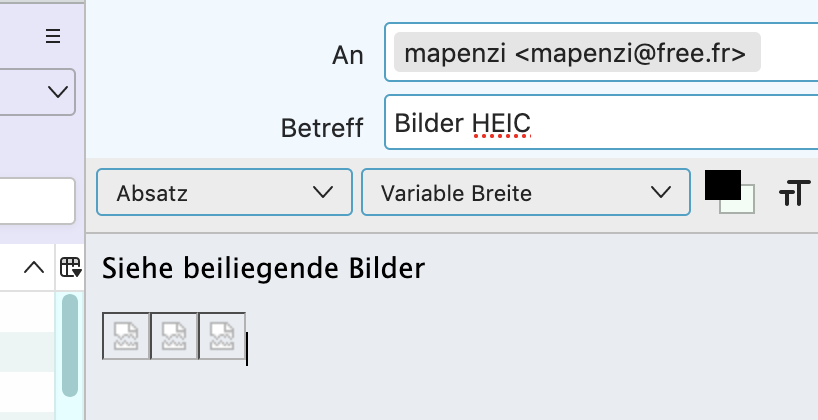This screenshot has height=420, width=818.
Task: Open the column picker icon
Action: pyautogui.click(x=69, y=267)
